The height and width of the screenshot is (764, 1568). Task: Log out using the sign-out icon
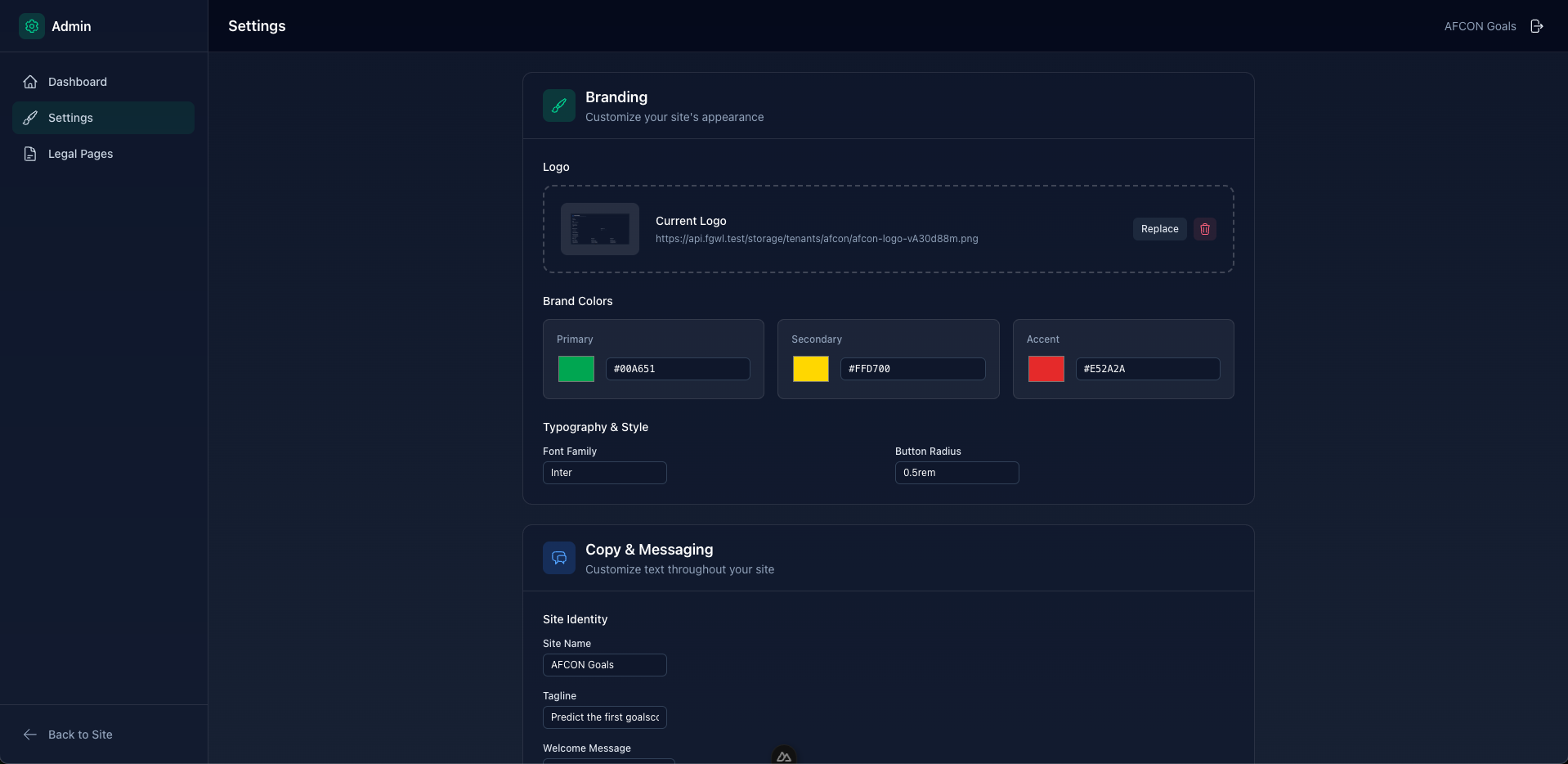[x=1537, y=25]
